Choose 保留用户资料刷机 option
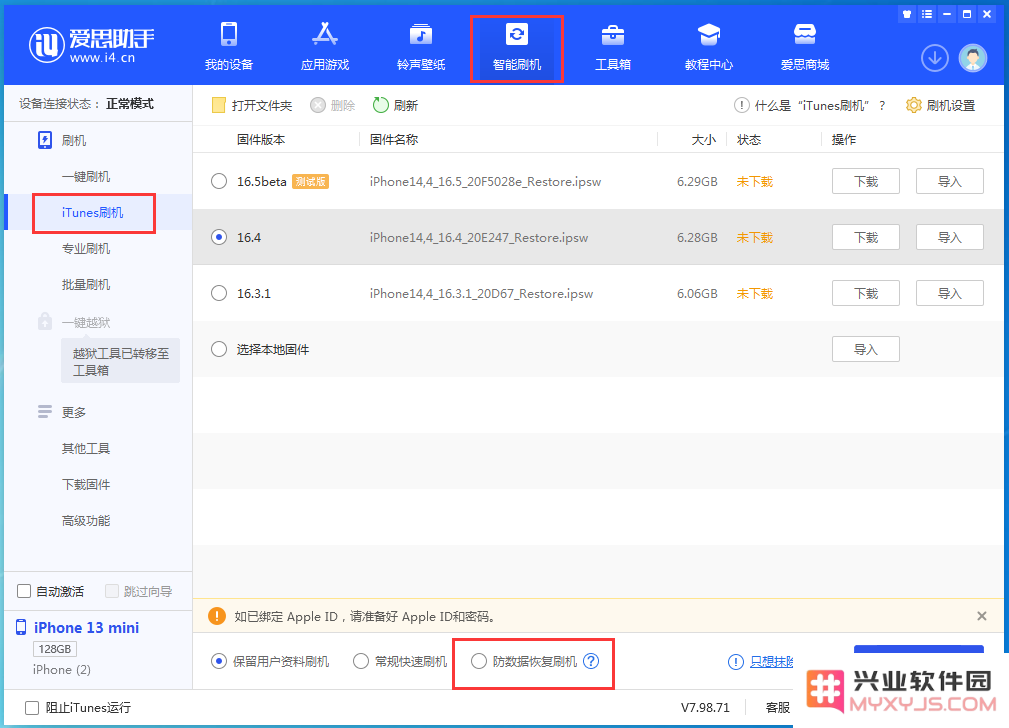Viewport: 1009px width, 728px height. coord(219,661)
